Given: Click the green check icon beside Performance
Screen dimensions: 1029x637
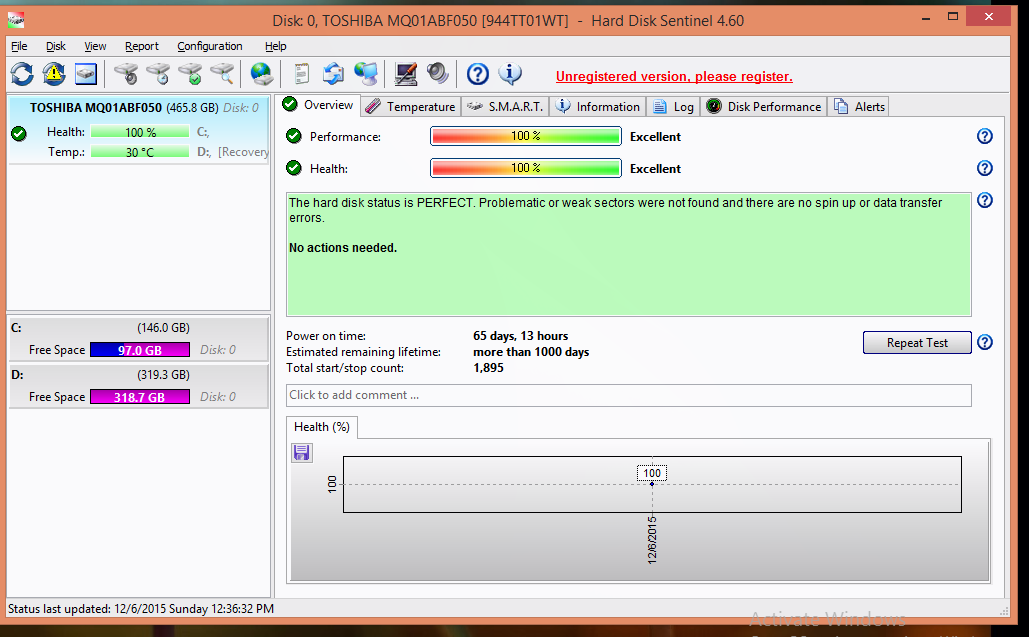Looking at the screenshot, I should point(294,136).
